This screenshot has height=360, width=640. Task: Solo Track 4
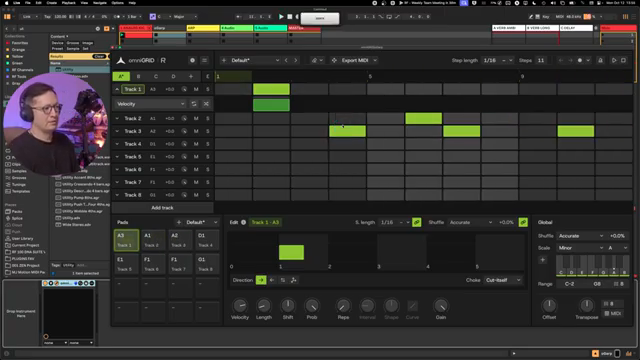208,144
